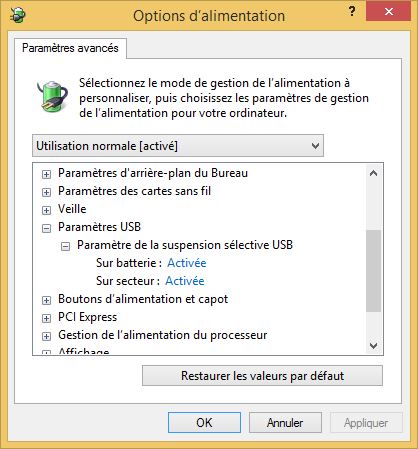Open the Utilisation normale power plan dropdown
This screenshot has height=449, width=418.
click(178, 146)
